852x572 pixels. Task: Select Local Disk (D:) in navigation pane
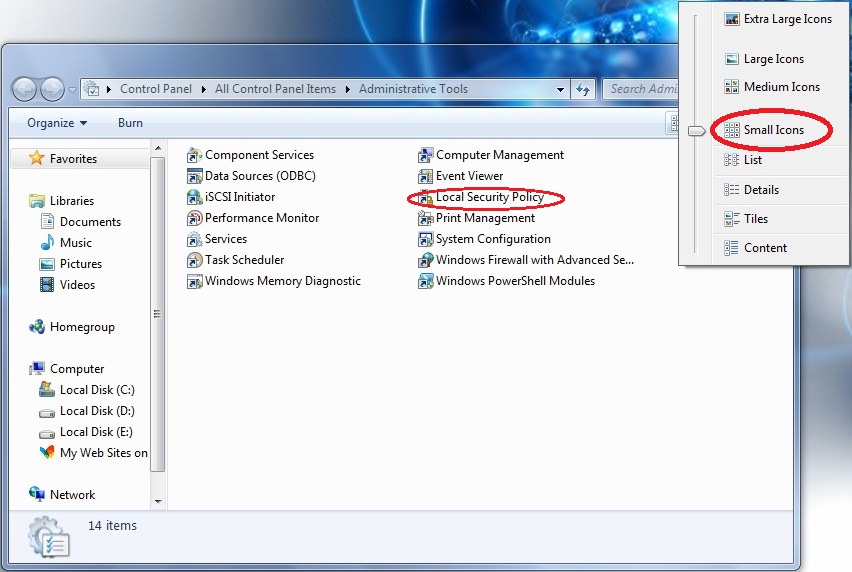point(87,411)
